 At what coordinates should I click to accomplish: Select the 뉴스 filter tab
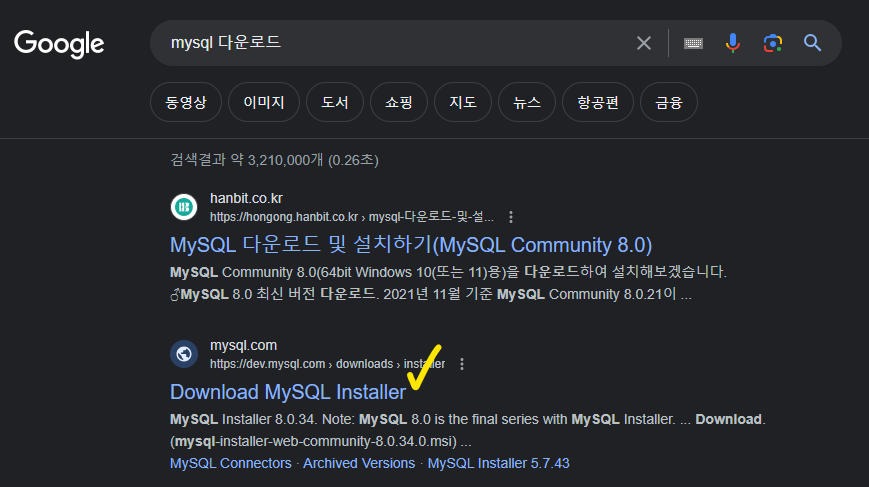click(x=526, y=102)
